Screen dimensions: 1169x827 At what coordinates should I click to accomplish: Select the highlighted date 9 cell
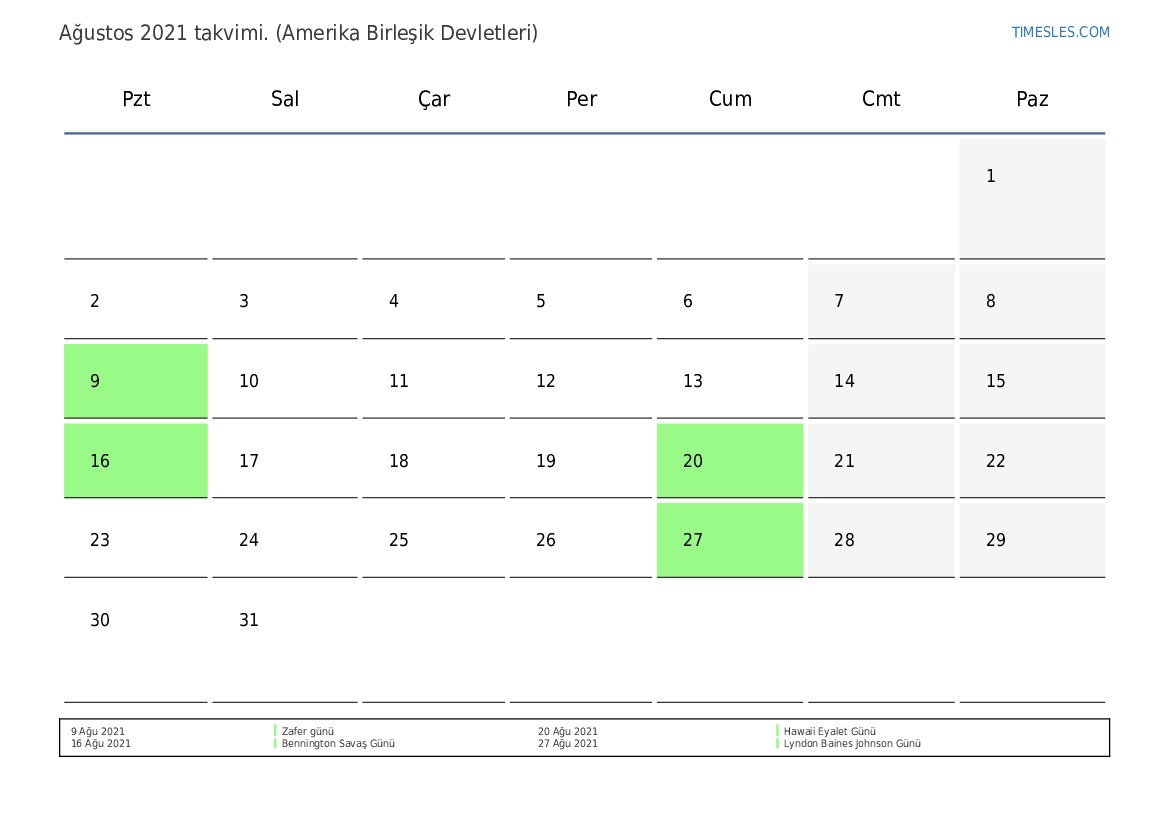pyautogui.click(x=136, y=381)
